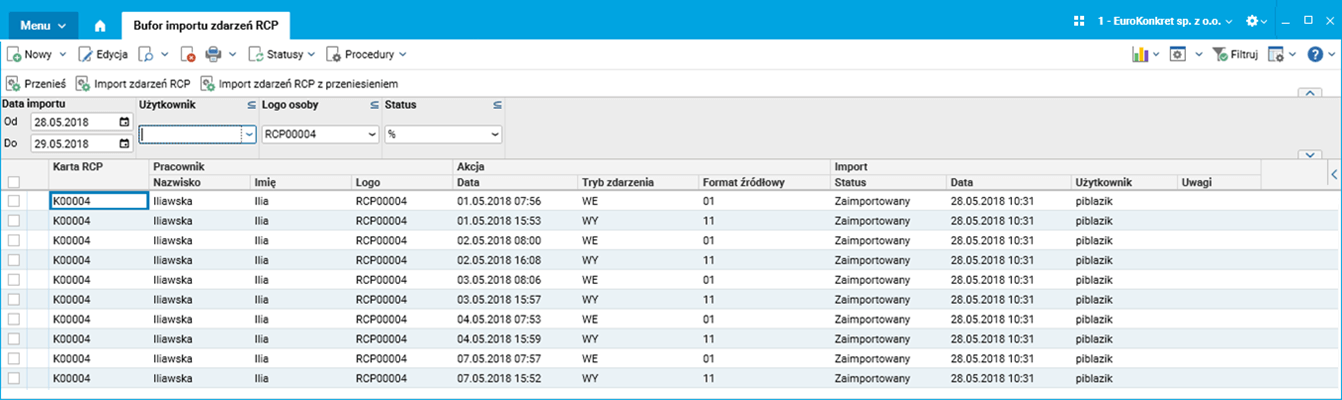Click the printer icon in toolbar
1342x400 pixels.
(213, 55)
